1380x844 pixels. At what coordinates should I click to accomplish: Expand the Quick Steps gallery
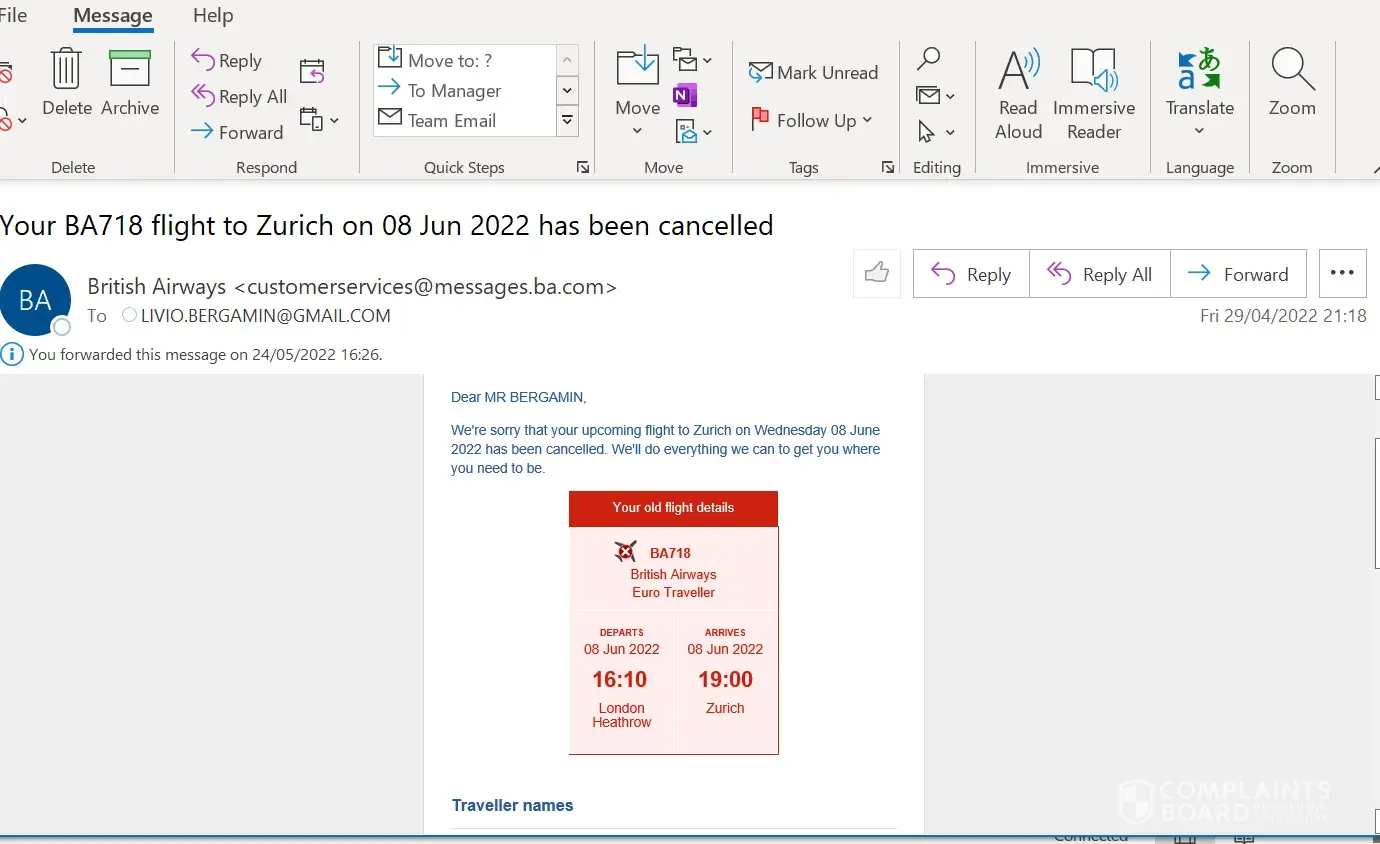click(567, 120)
